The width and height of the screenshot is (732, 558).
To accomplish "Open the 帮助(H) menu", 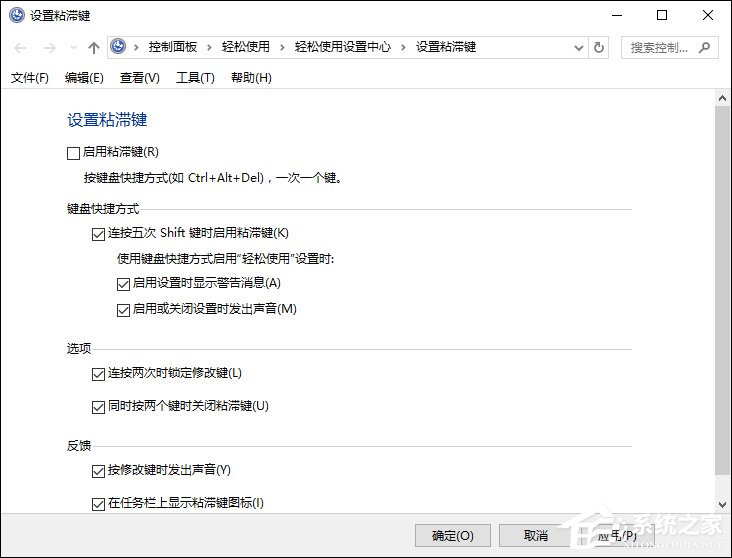I will (x=251, y=78).
